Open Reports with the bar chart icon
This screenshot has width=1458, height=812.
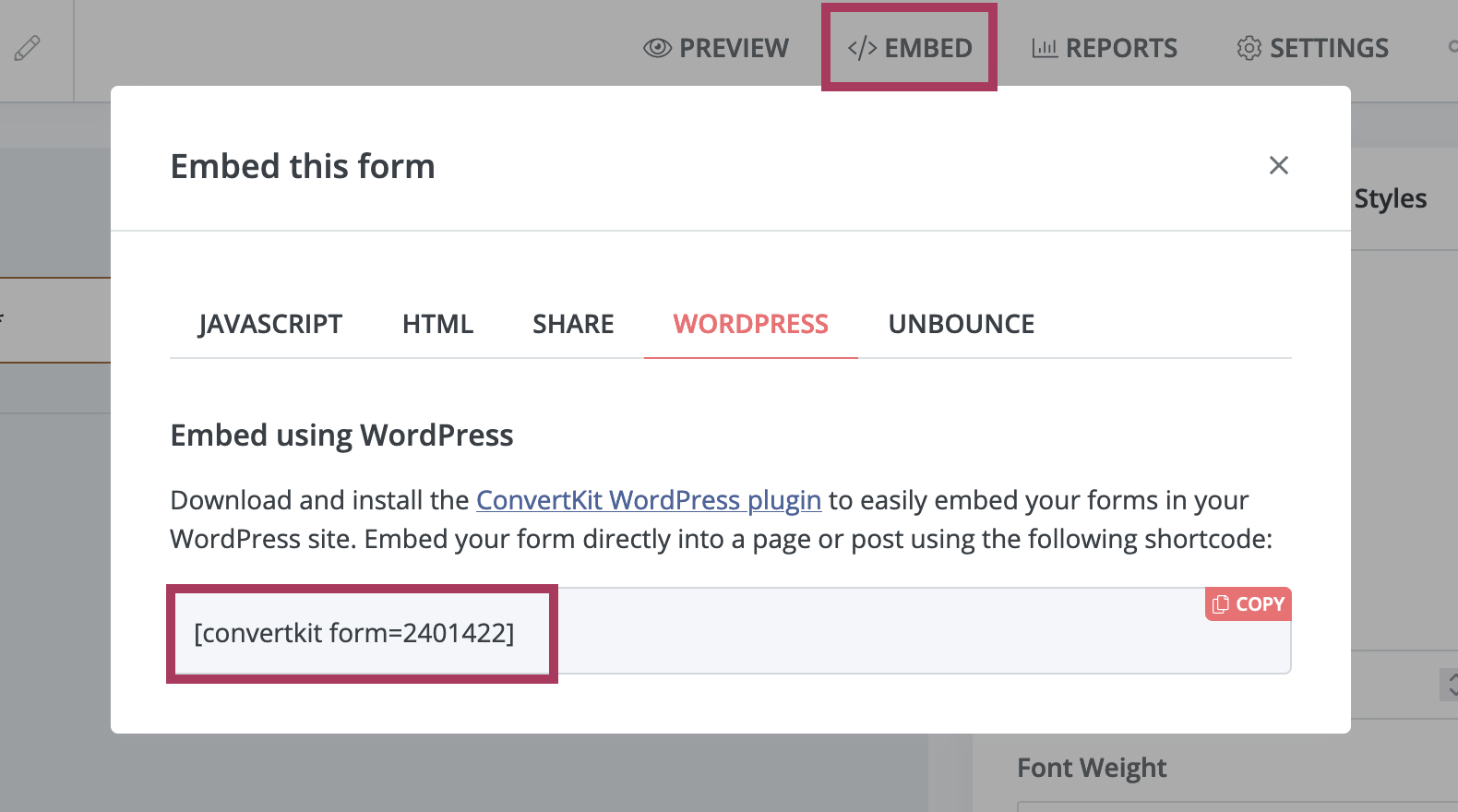tap(1105, 48)
